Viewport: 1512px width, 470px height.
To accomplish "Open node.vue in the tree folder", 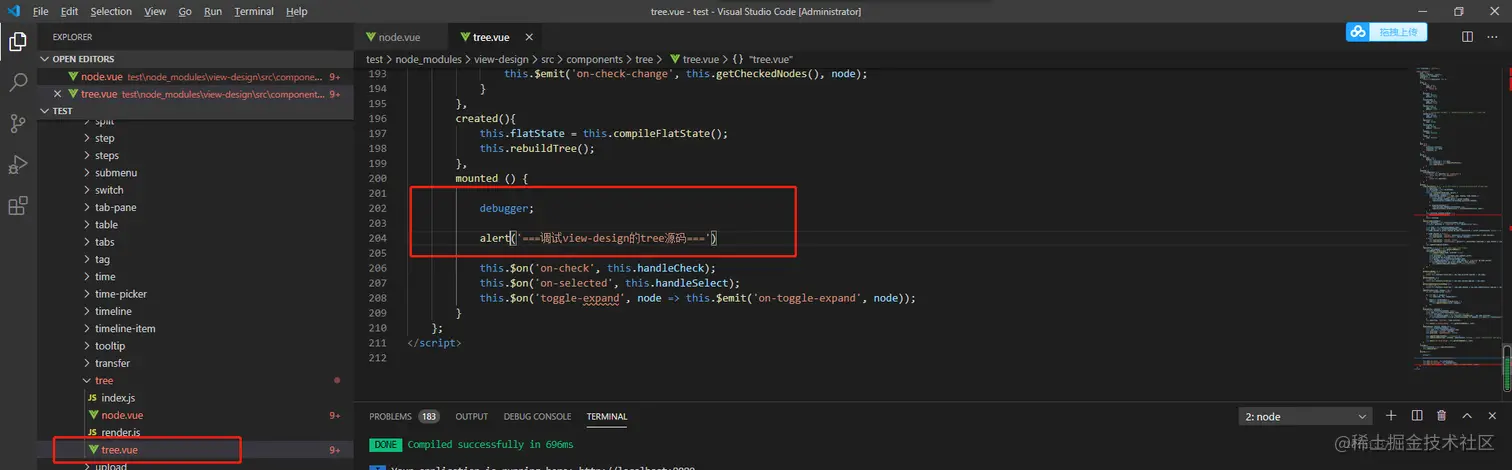I will [x=121, y=415].
